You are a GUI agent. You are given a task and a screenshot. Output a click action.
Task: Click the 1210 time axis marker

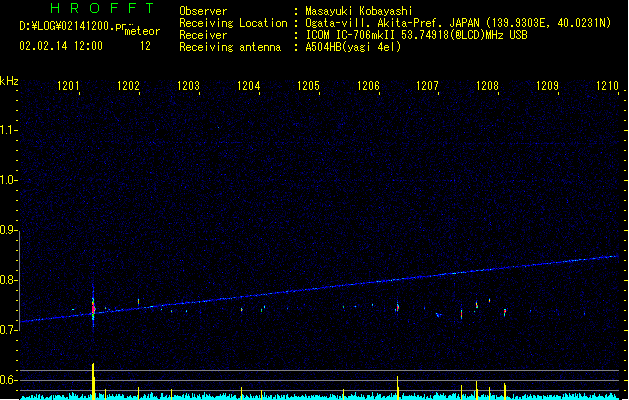pos(608,85)
